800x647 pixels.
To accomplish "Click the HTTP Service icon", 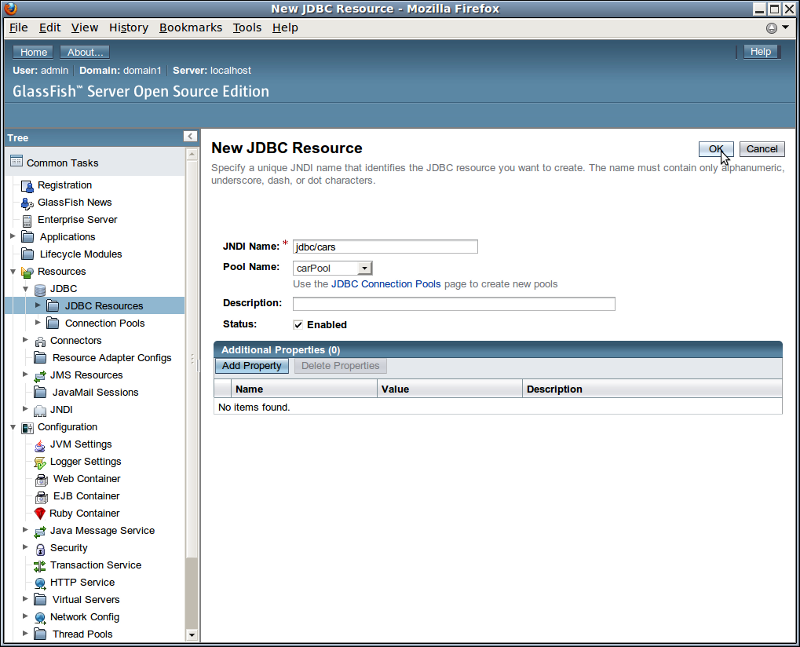I will click(x=41, y=582).
